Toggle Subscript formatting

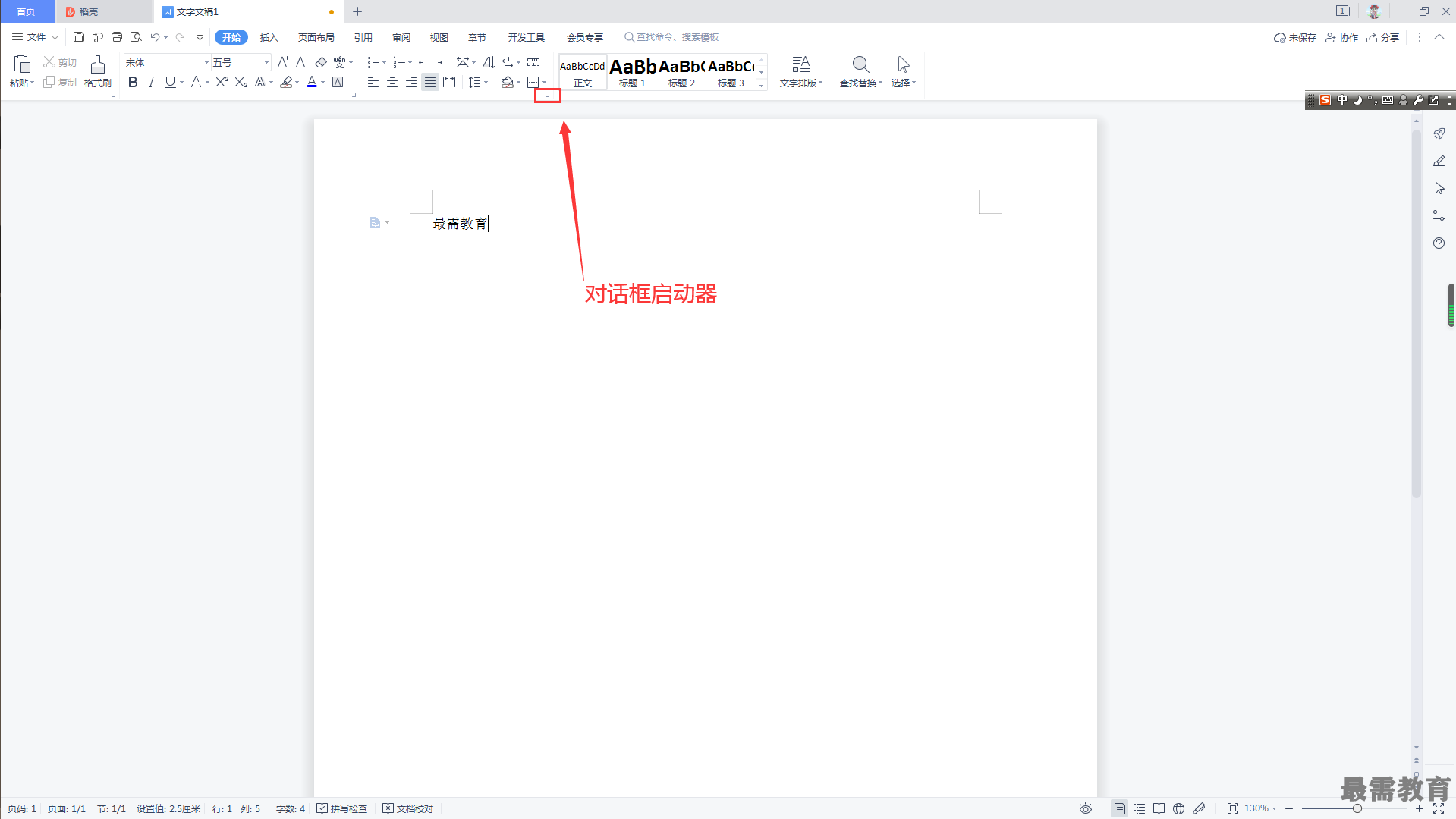[241, 82]
